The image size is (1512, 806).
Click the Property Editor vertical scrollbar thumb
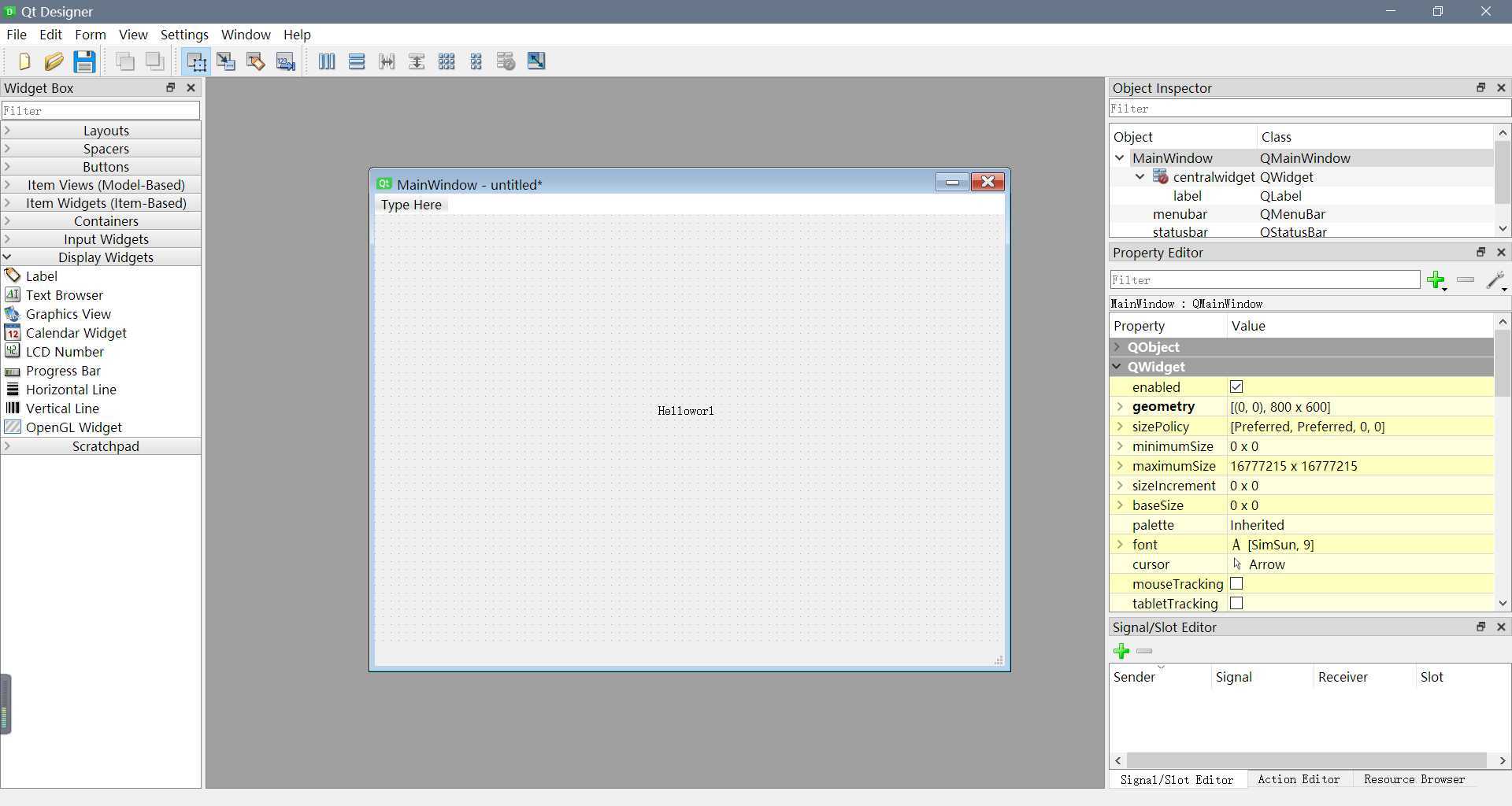coord(1503,363)
